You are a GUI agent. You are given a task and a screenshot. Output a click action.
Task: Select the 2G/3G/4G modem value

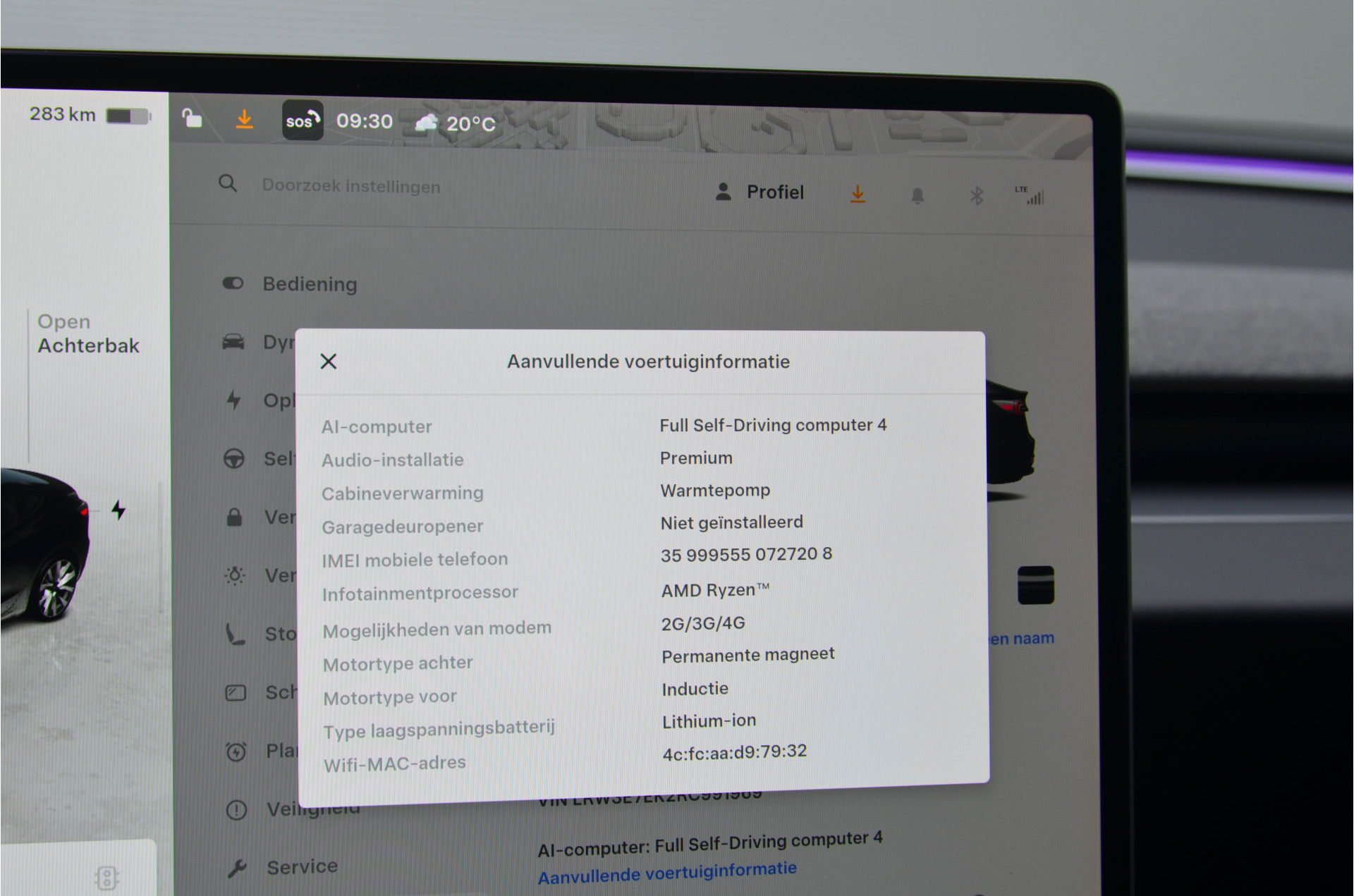point(703,623)
